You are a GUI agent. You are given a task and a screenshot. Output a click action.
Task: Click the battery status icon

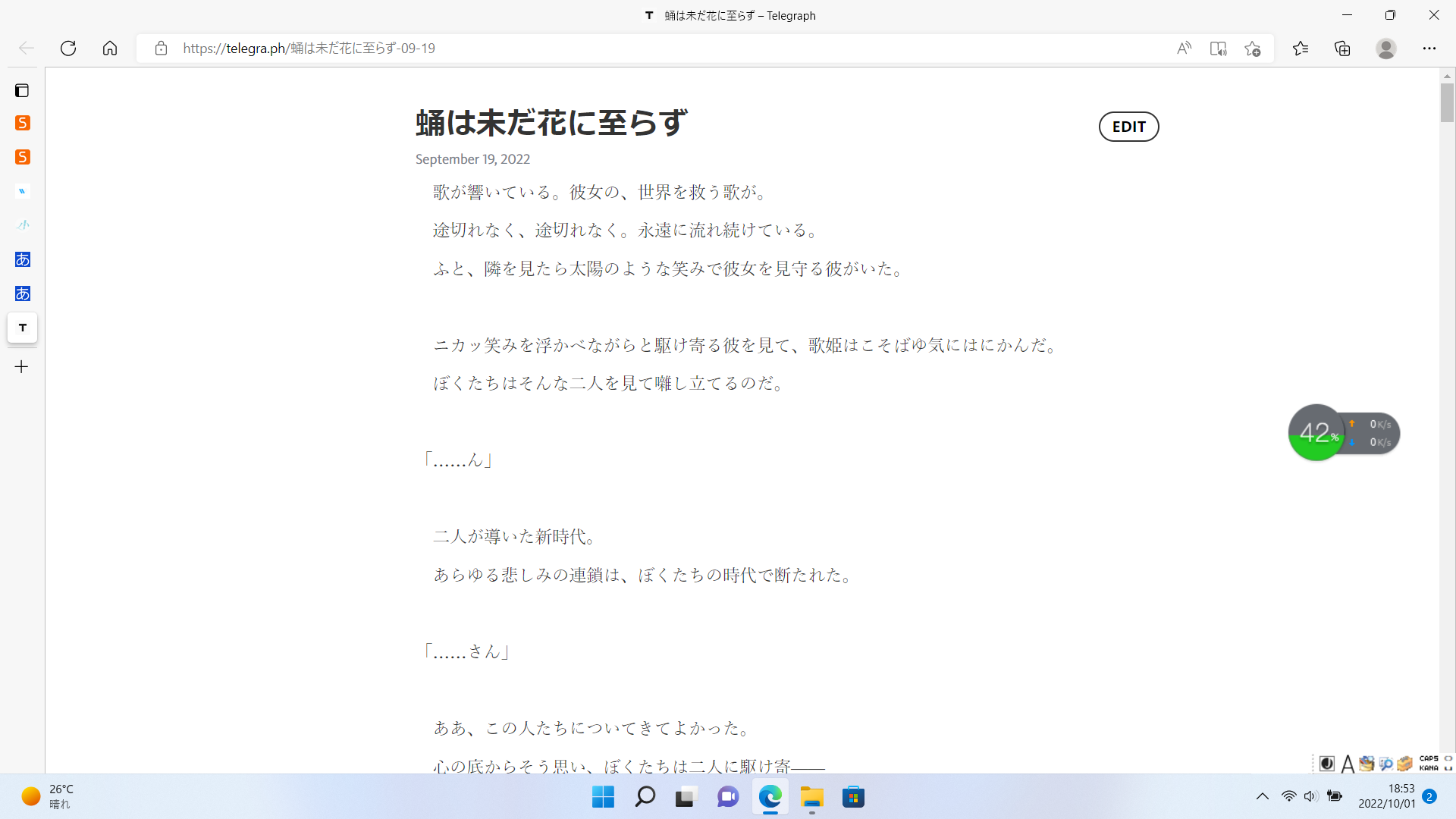(x=1335, y=796)
